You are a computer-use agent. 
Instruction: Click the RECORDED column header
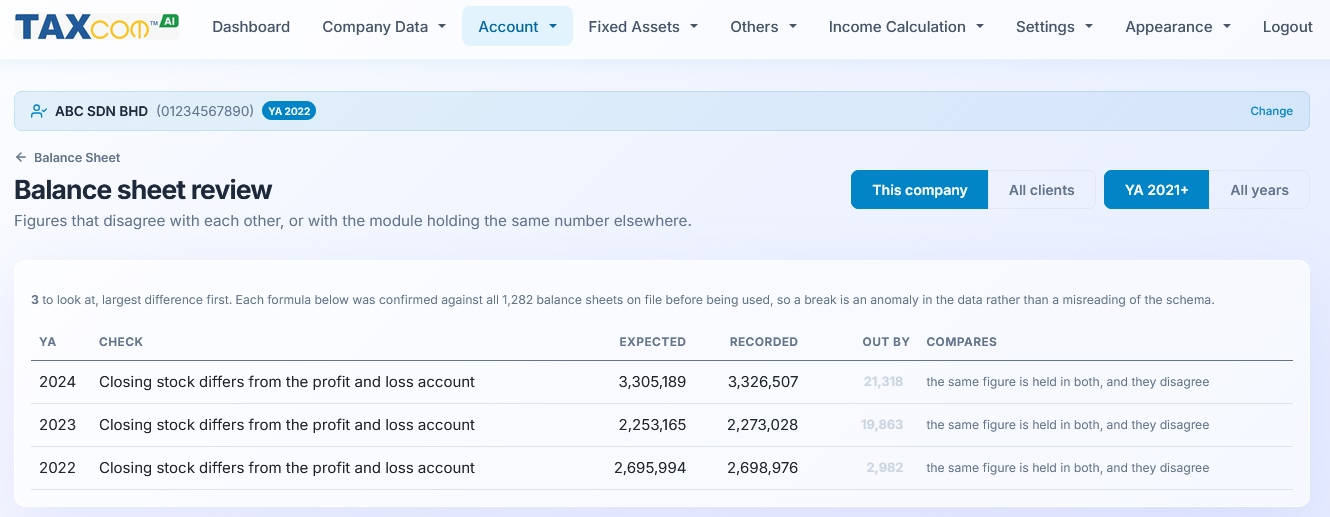(764, 342)
